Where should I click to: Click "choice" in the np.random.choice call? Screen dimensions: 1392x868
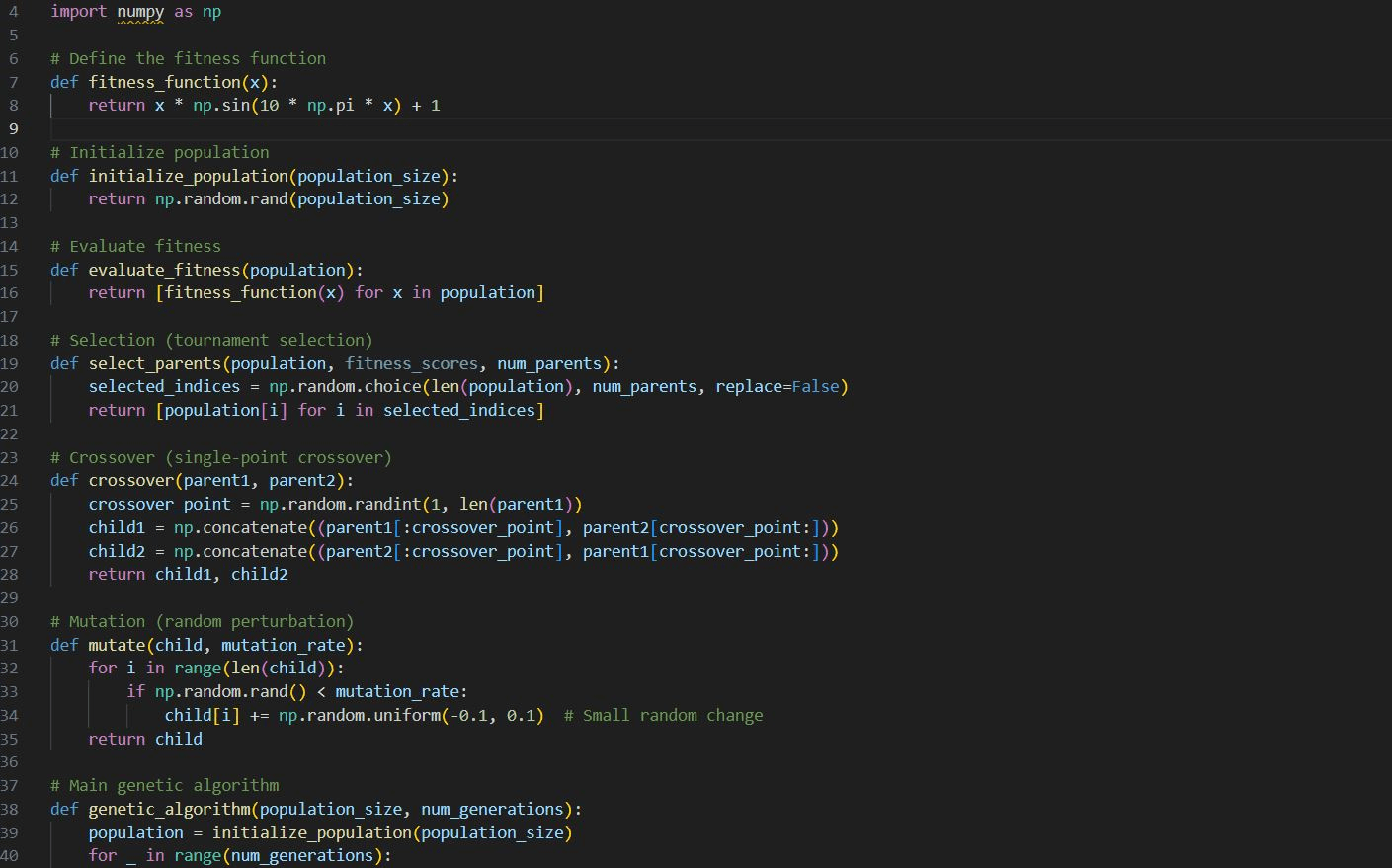393,386
